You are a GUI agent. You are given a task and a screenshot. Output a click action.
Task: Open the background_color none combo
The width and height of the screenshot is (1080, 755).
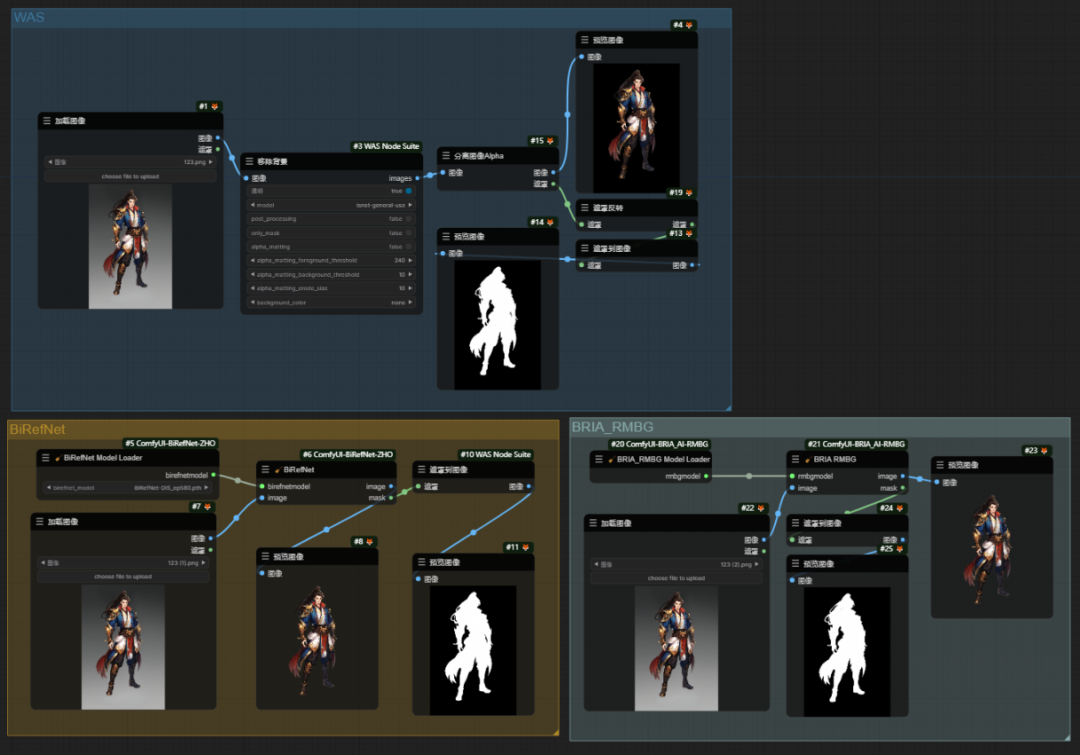pyautogui.click(x=332, y=302)
